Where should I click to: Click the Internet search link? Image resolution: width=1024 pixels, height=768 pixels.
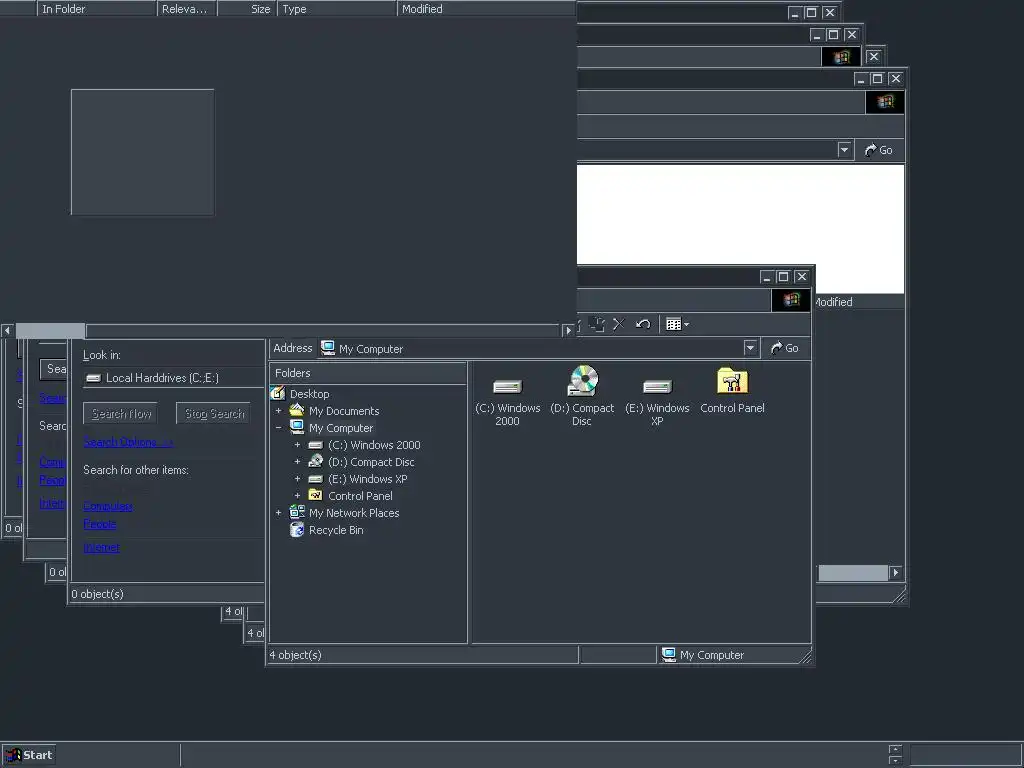pyautogui.click(x=101, y=547)
